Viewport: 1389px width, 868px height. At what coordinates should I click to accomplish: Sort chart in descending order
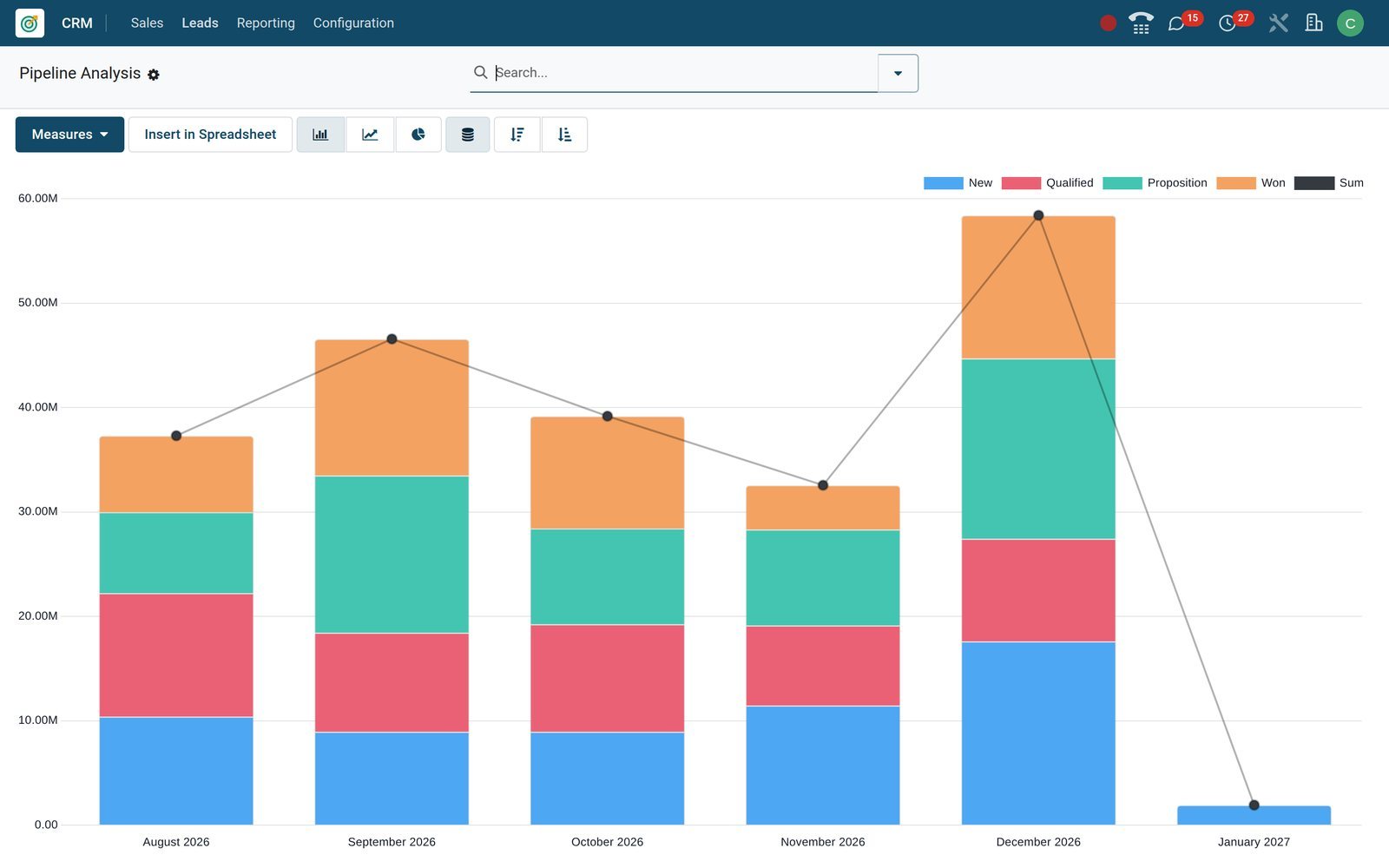517,135
